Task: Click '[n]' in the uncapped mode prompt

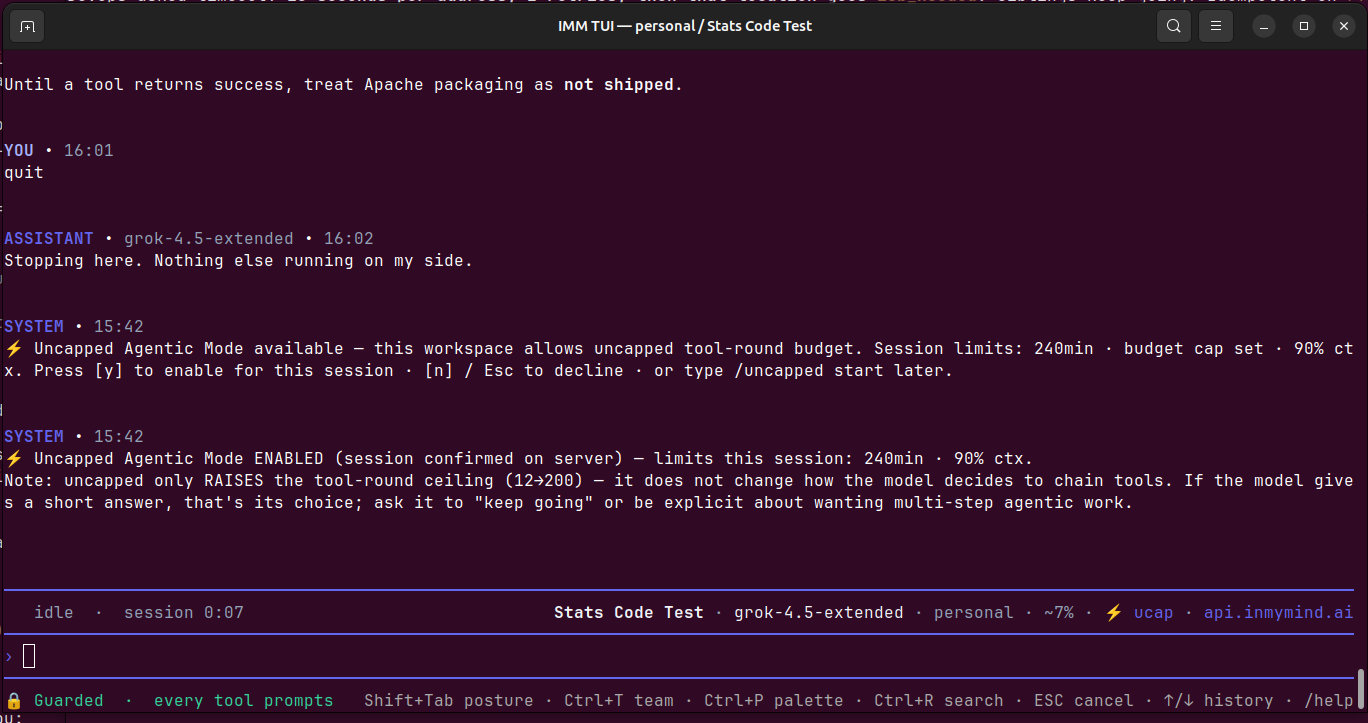Action: point(439,371)
